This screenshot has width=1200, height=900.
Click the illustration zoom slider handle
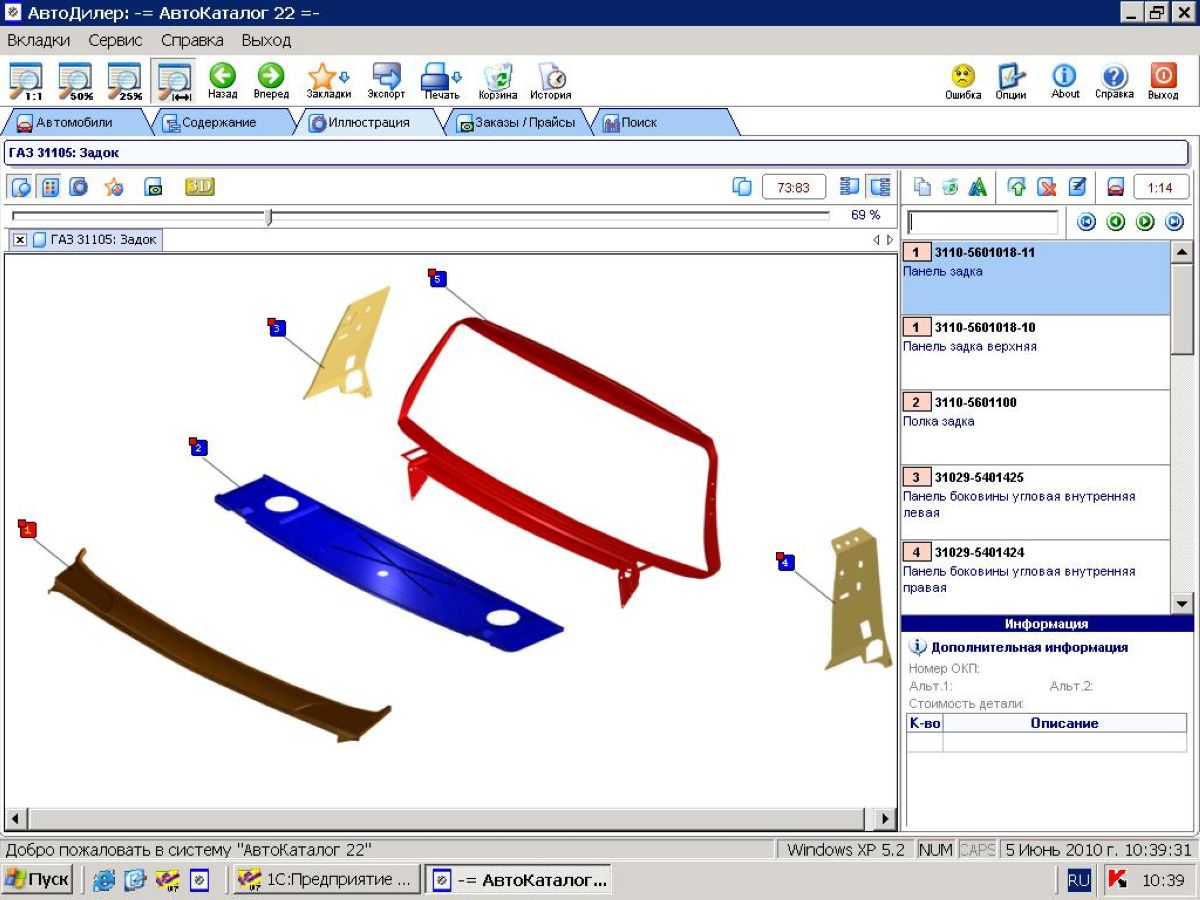click(268, 216)
